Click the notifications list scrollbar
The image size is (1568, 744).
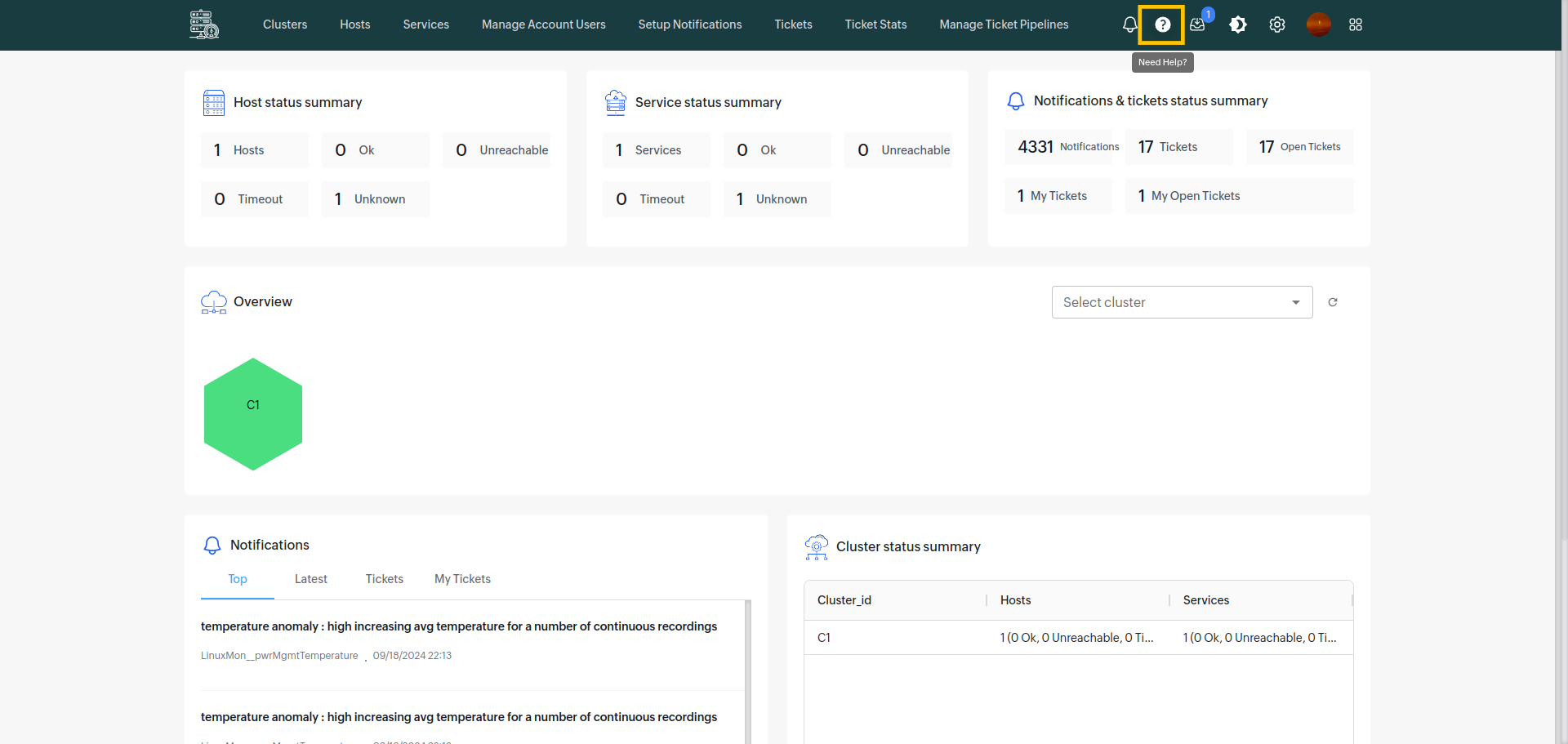click(748, 671)
